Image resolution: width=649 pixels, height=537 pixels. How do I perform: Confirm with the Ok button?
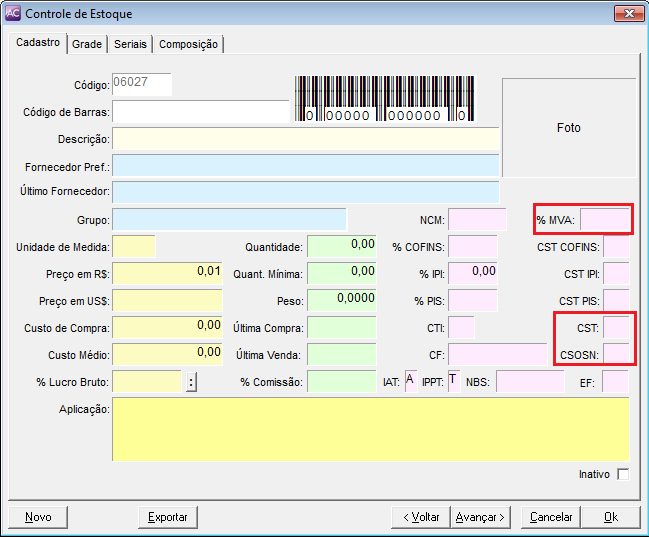coord(609,517)
